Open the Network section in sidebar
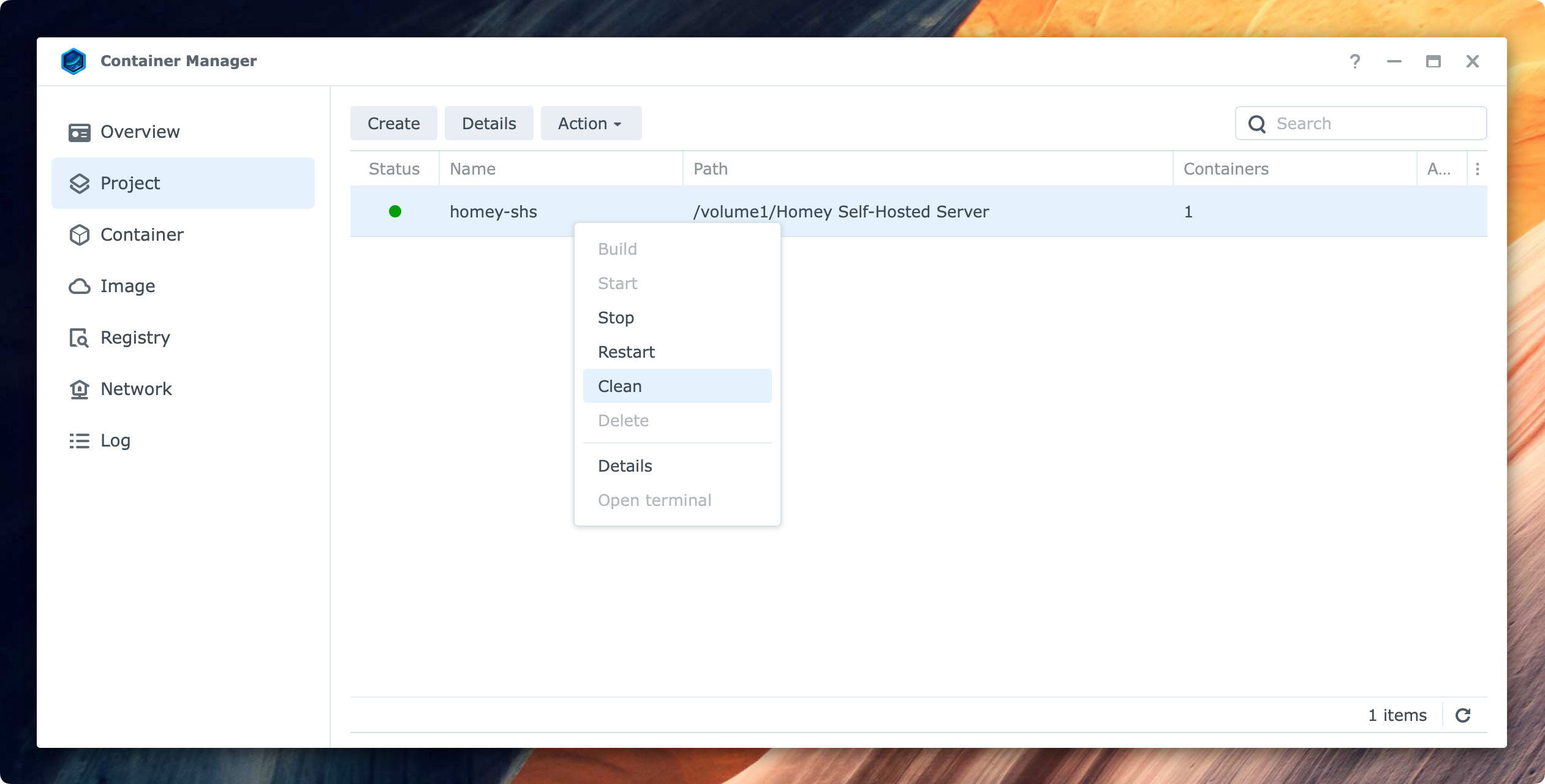 pyautogui.click(x=136, y=389)
